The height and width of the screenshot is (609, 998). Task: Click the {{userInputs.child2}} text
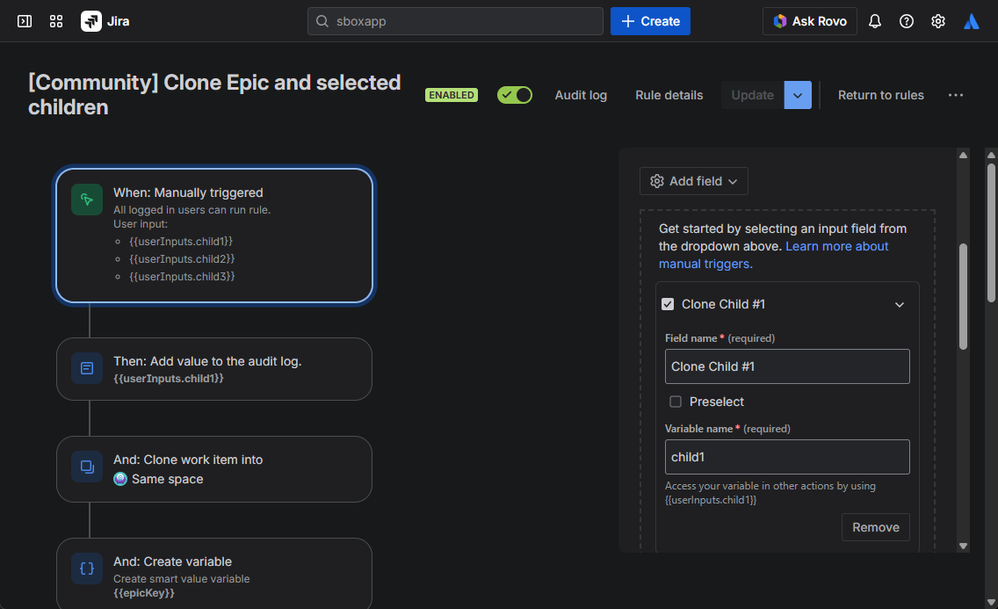pos(182,259)
